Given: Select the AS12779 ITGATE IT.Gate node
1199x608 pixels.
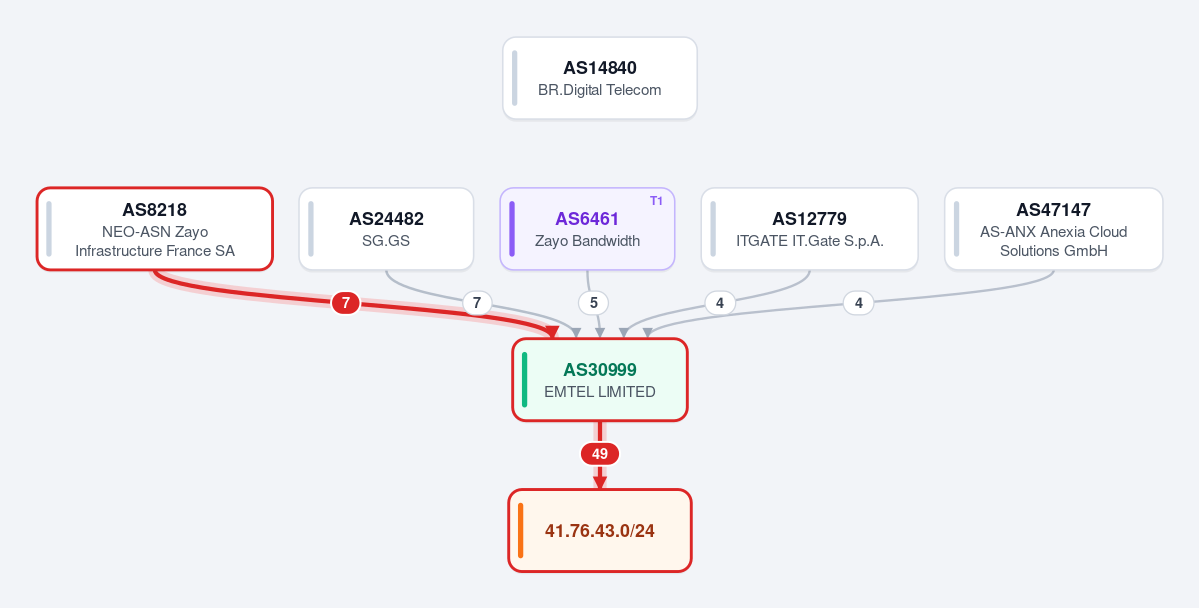Looking at the screenshot, I should (x=809, y=229).
